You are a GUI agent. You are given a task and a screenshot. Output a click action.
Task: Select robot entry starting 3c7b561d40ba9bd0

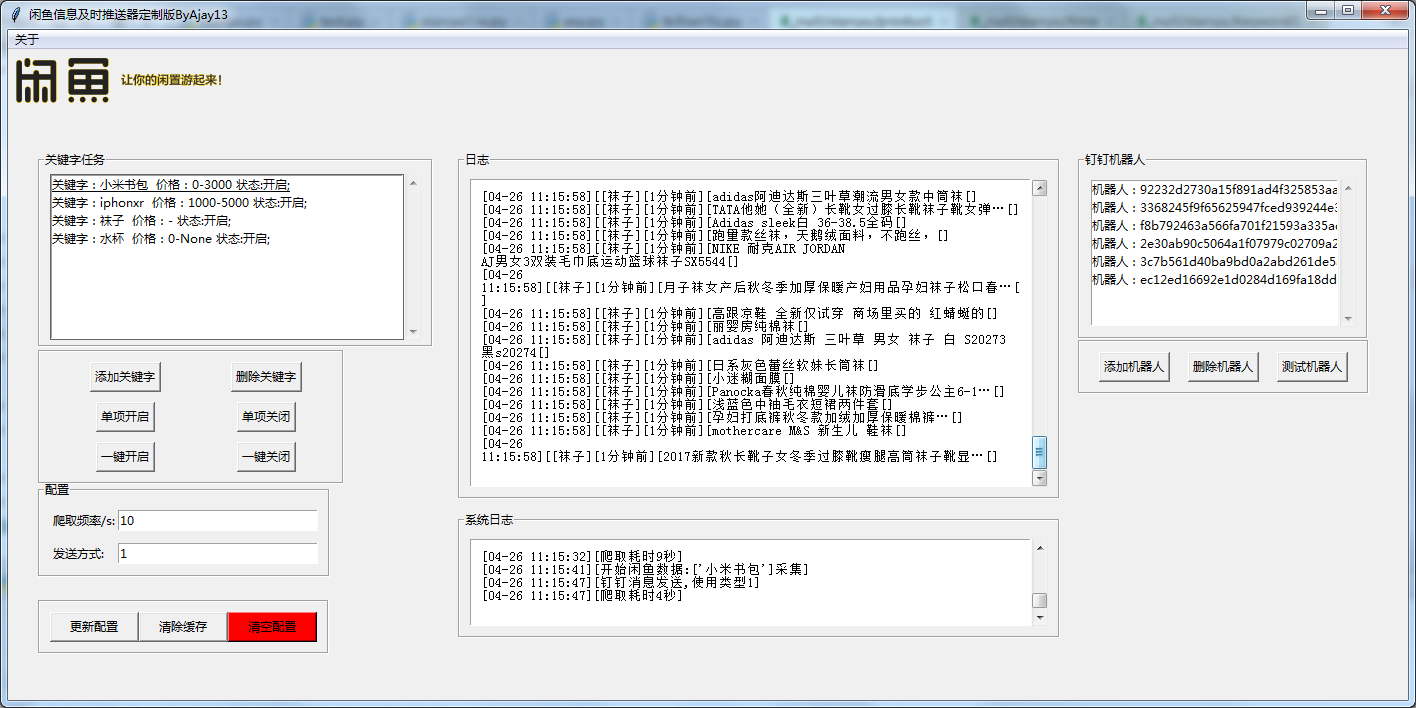[1215, 262]
